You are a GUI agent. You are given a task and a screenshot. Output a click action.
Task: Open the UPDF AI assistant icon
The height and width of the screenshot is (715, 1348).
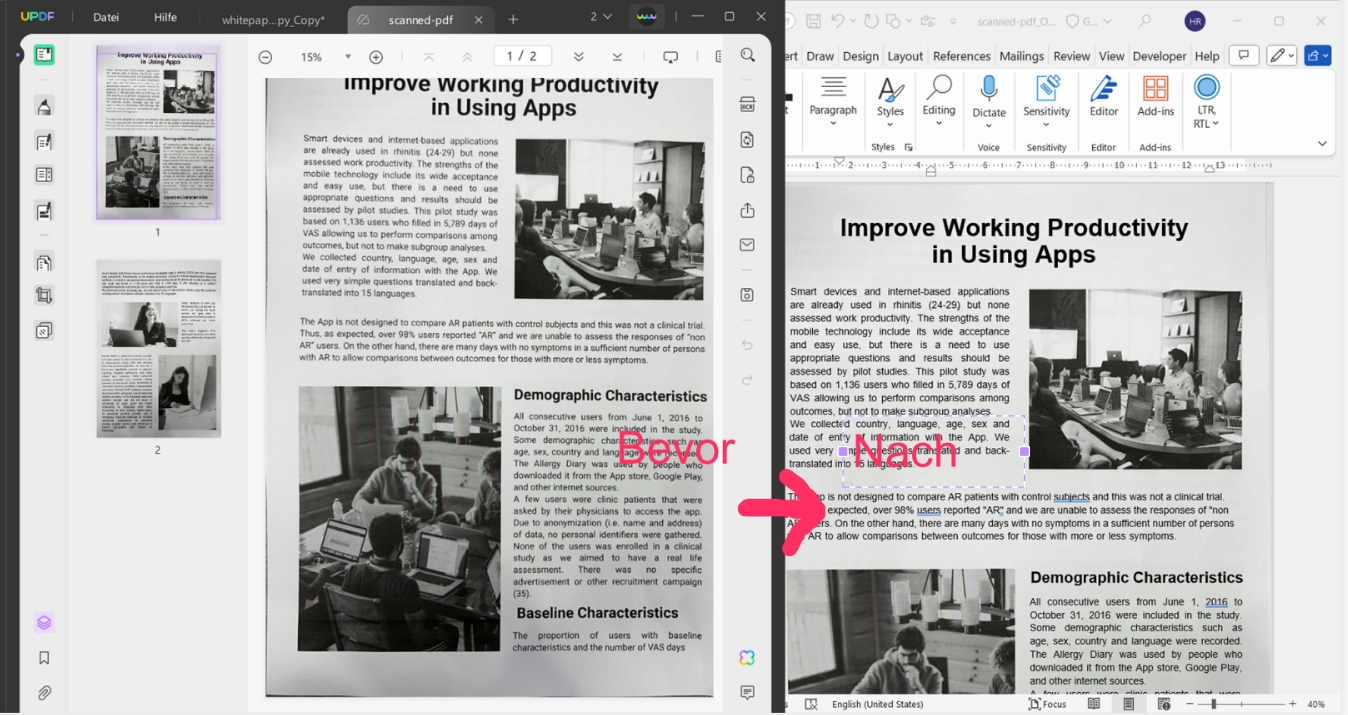(x=747, y=658)
